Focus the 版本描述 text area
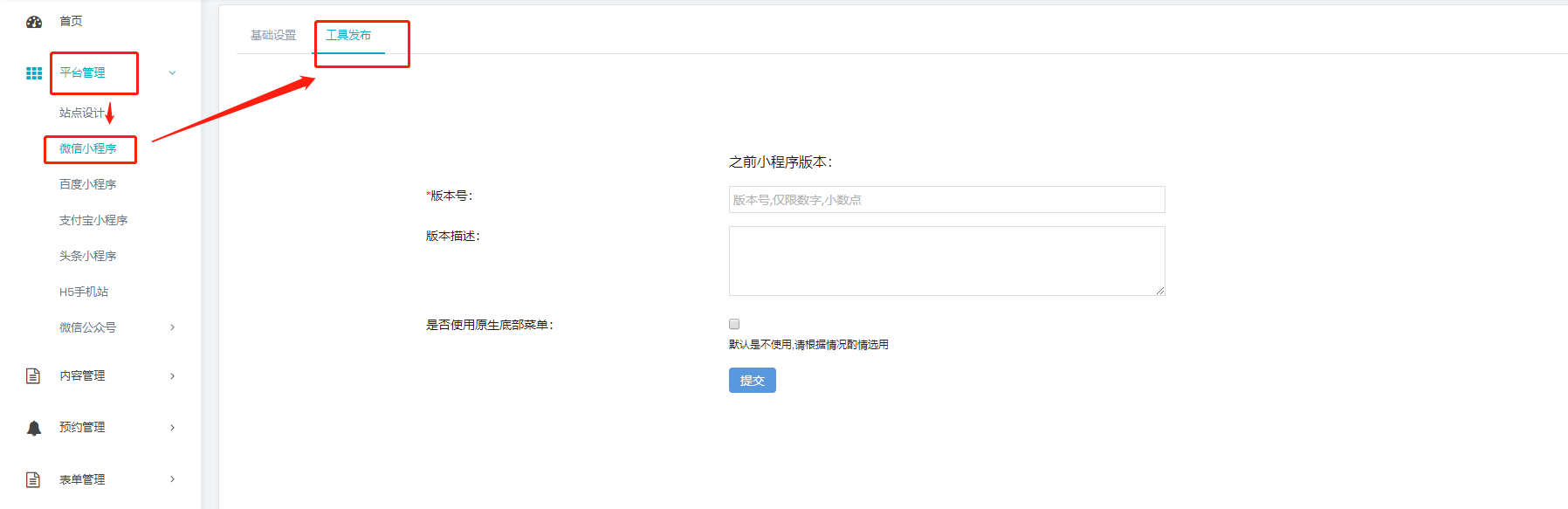The height and width of the screenshot is (509, 1568). coord(947,261)
